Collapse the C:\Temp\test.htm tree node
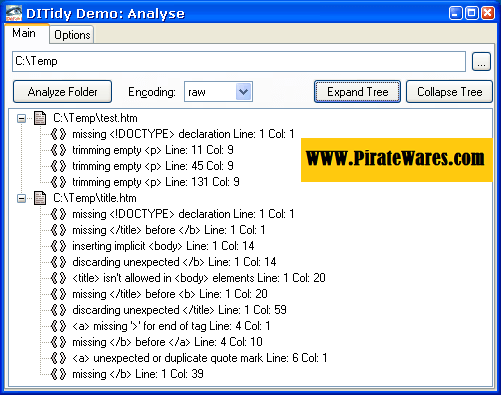This screenshot has height=395, width=501. tap(21, 118)
